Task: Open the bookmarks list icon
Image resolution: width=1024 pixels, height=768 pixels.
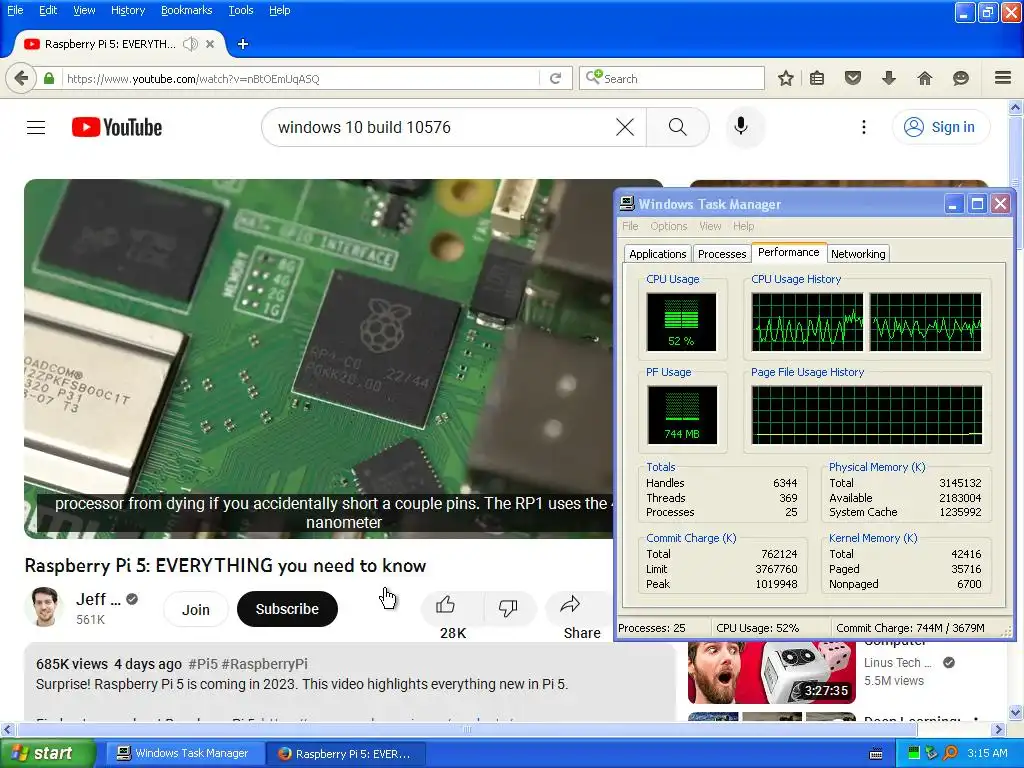Action: (x=817, y=78)
